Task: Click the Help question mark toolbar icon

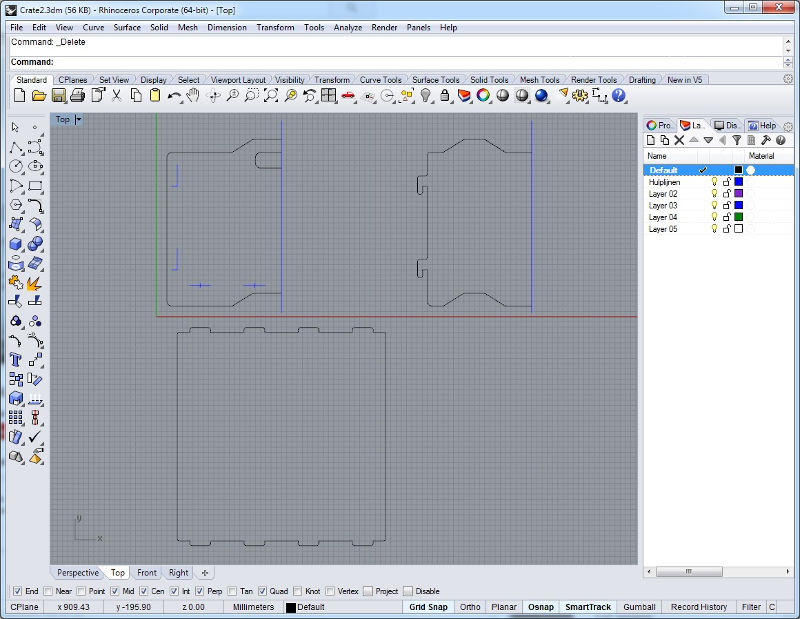Action: (x=618, y=95)
